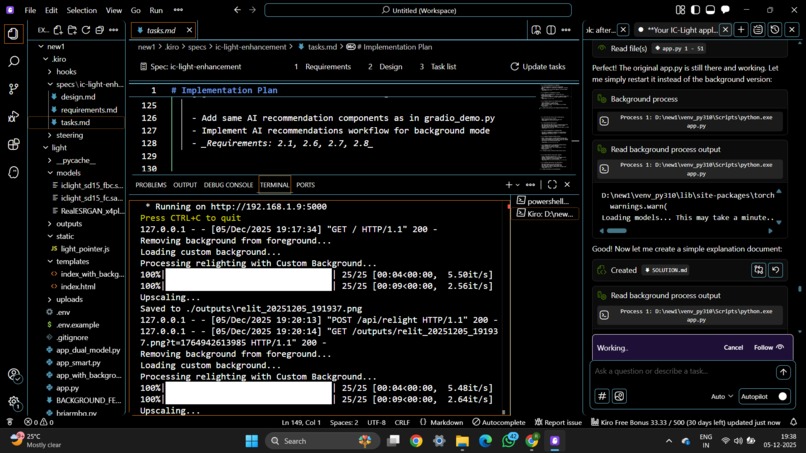Toggle Autocomplete in the status bar
This screenshot has height=453, width=806.
pos(499,422)
